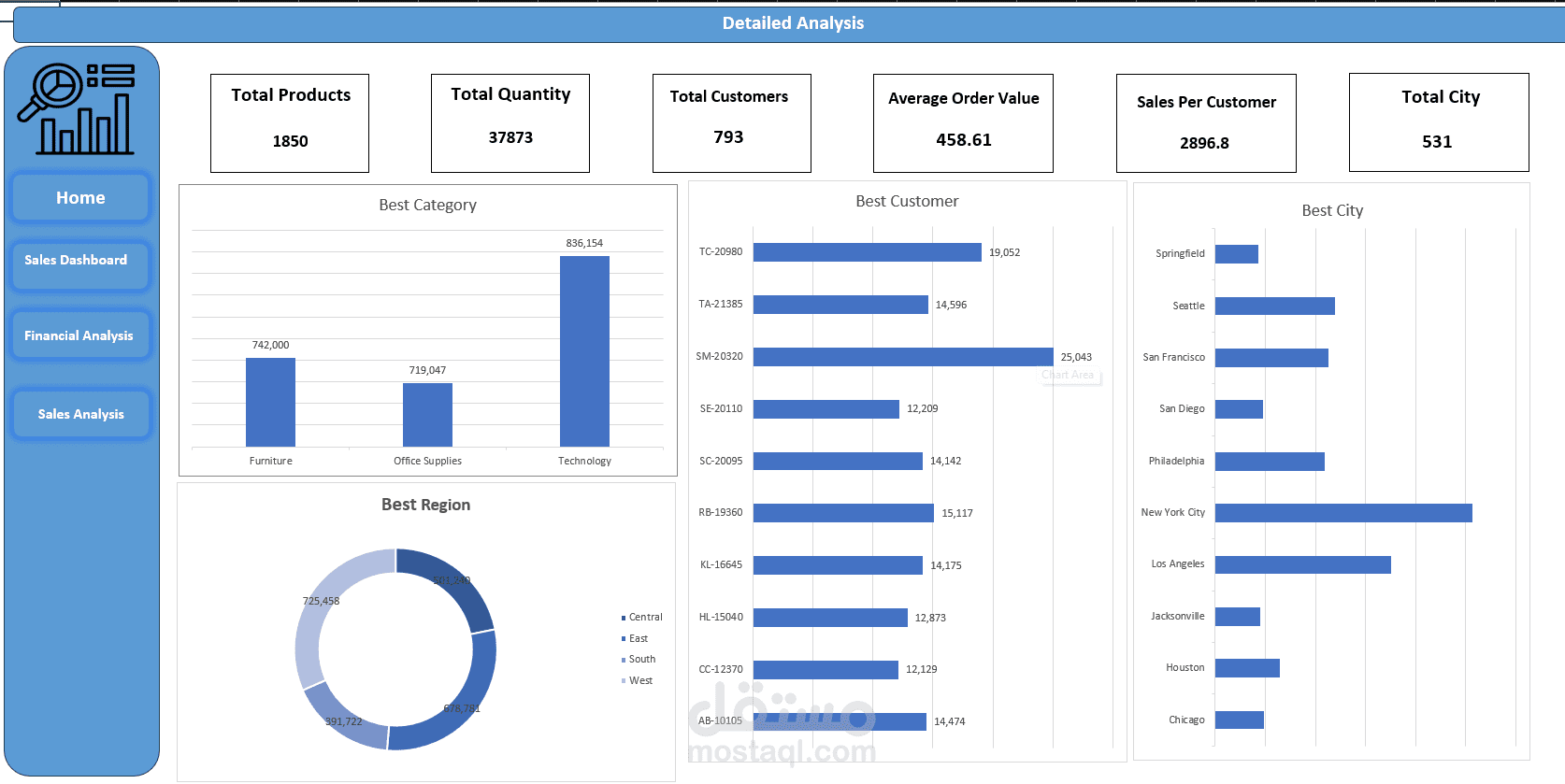1565x784 pixels.
Task: Select the South legend color swatch
Action: pyautogui.click(x=624, y=660)
